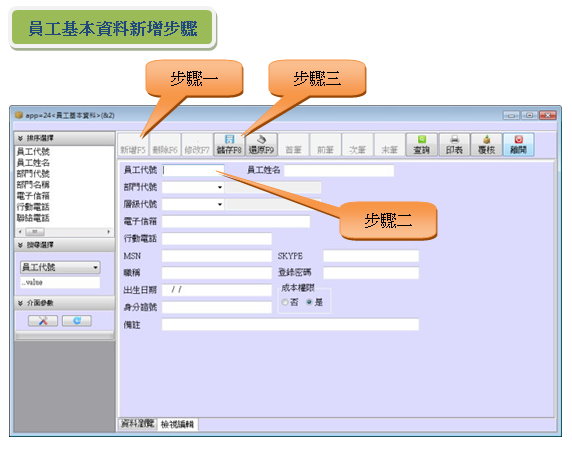572x449 pixels.
Task: Click the 覆核 review icon
Action: coord(486,145)
